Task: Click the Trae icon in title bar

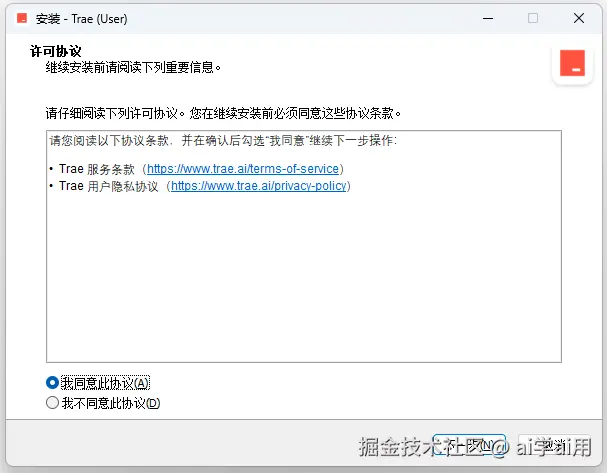Action: click(x=22, y=18)
